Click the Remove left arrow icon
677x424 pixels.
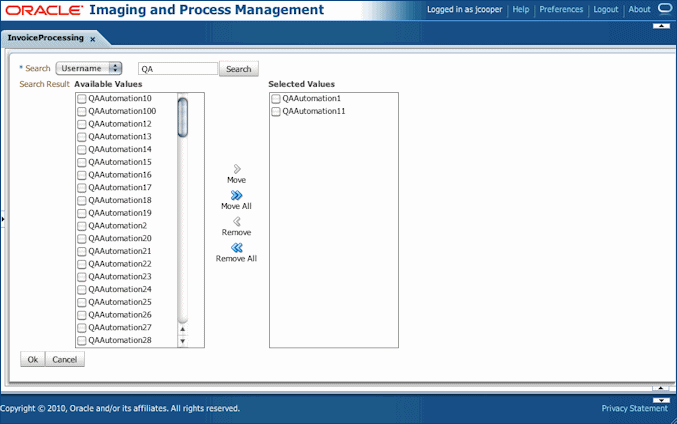tap(237, 221)
